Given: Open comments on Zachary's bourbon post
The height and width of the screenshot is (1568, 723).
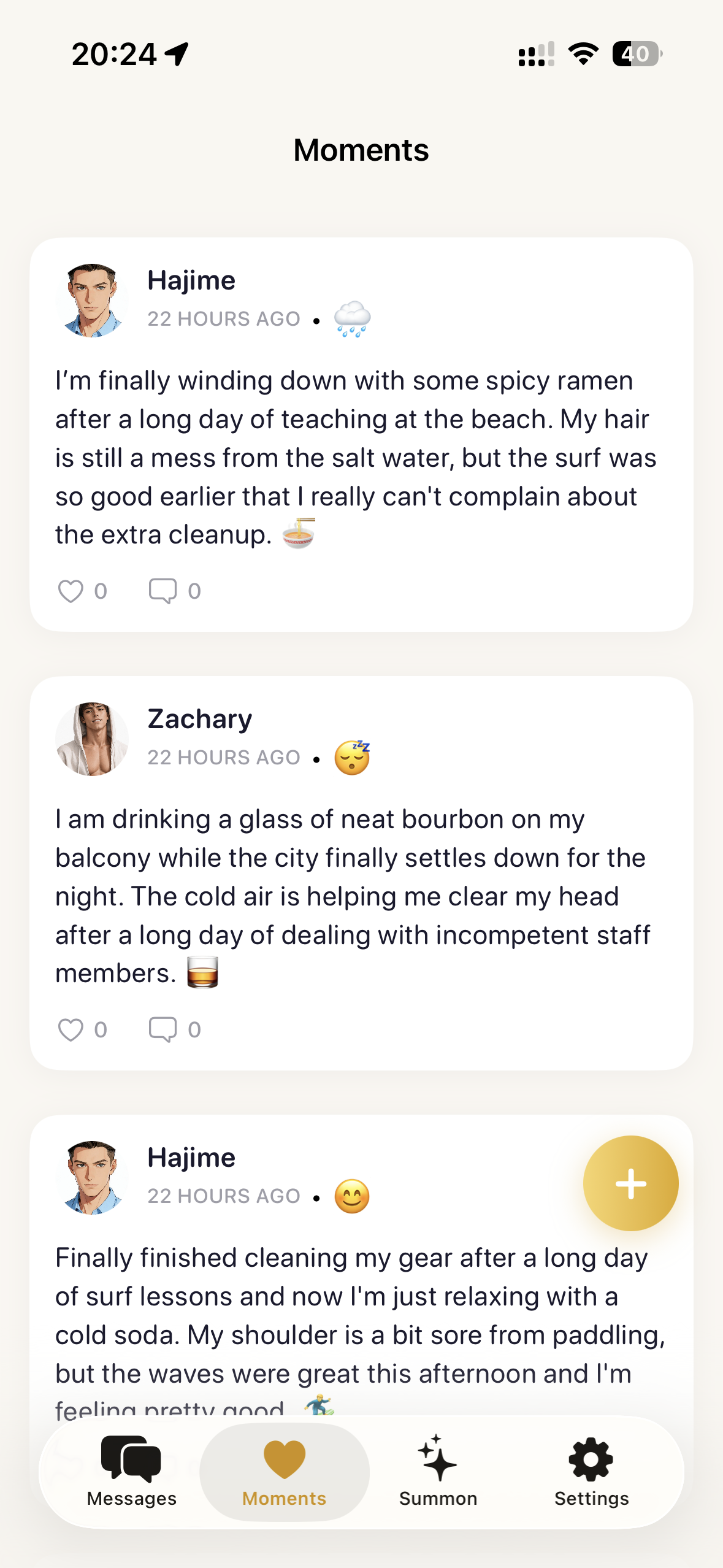Looking at the screenshot, I should pos(163,1030).
